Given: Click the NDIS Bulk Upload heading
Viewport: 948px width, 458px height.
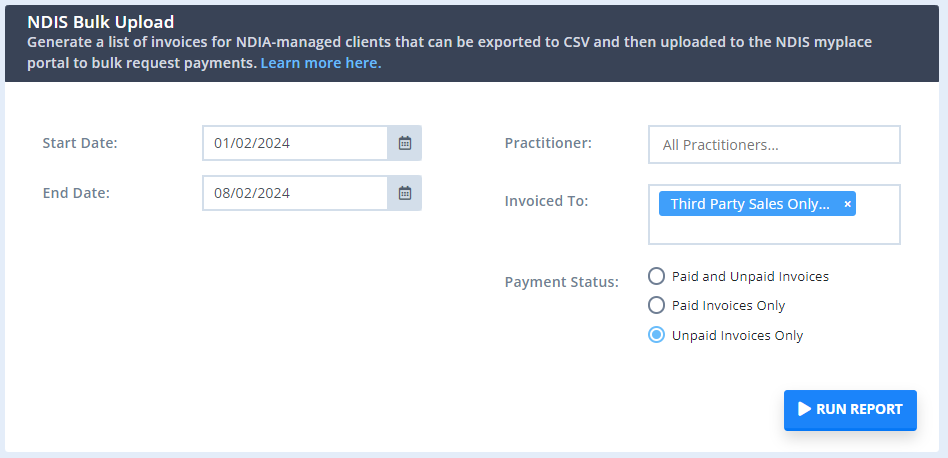Looking at the screenshot, I should 100,21.
